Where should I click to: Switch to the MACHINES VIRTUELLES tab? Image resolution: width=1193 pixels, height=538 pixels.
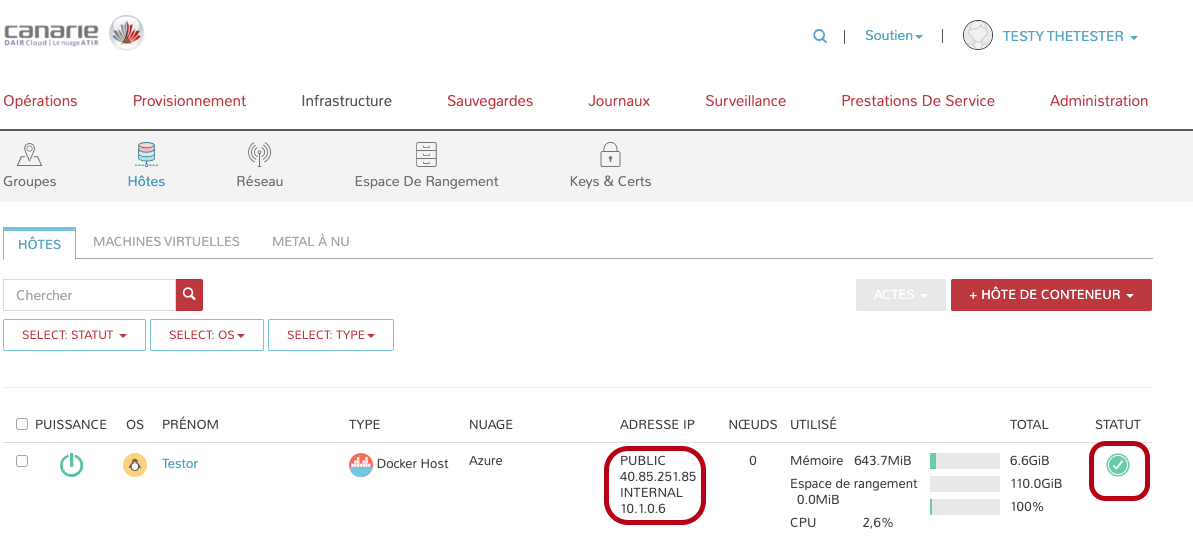166,242
